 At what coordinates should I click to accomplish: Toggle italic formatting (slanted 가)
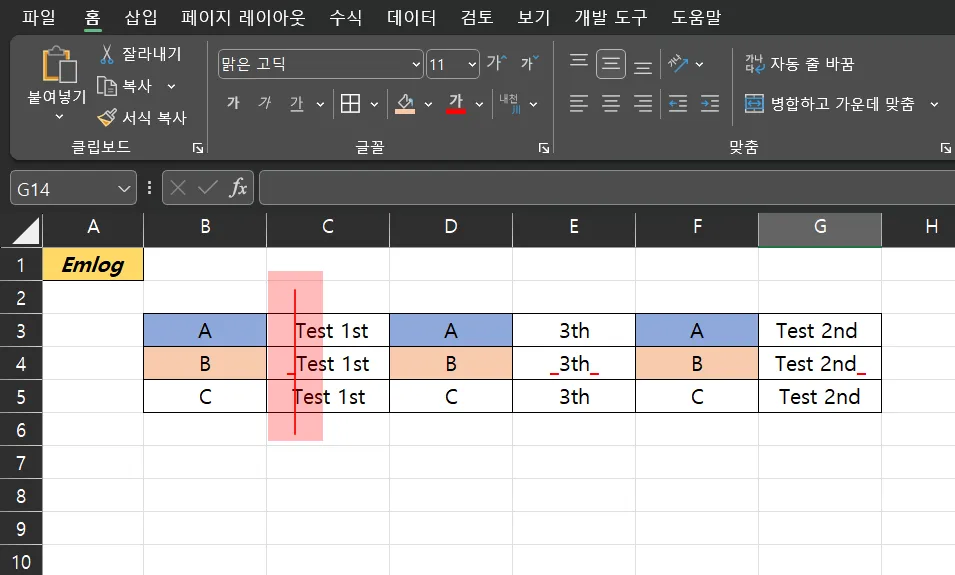pos(264,103)
